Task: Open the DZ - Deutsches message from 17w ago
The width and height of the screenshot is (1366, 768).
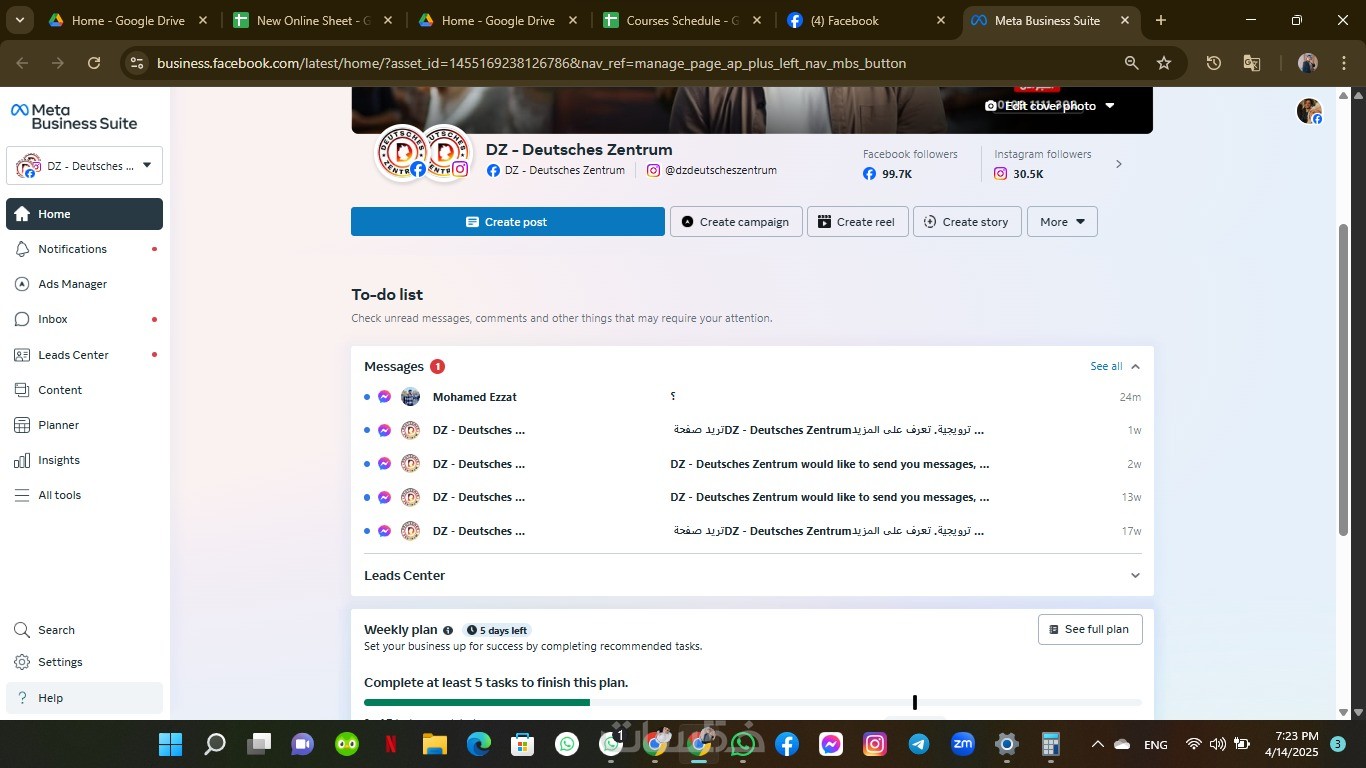Action: (752, 531)
